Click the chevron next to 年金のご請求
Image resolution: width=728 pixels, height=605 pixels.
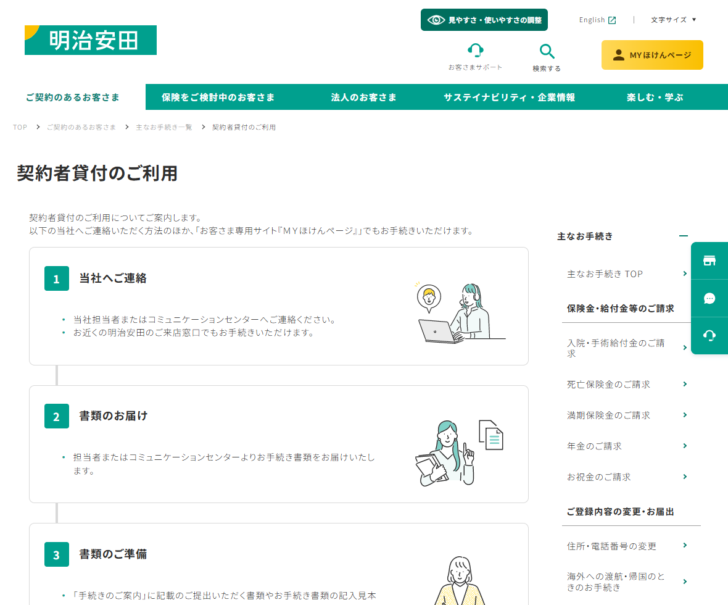(685, 446)
